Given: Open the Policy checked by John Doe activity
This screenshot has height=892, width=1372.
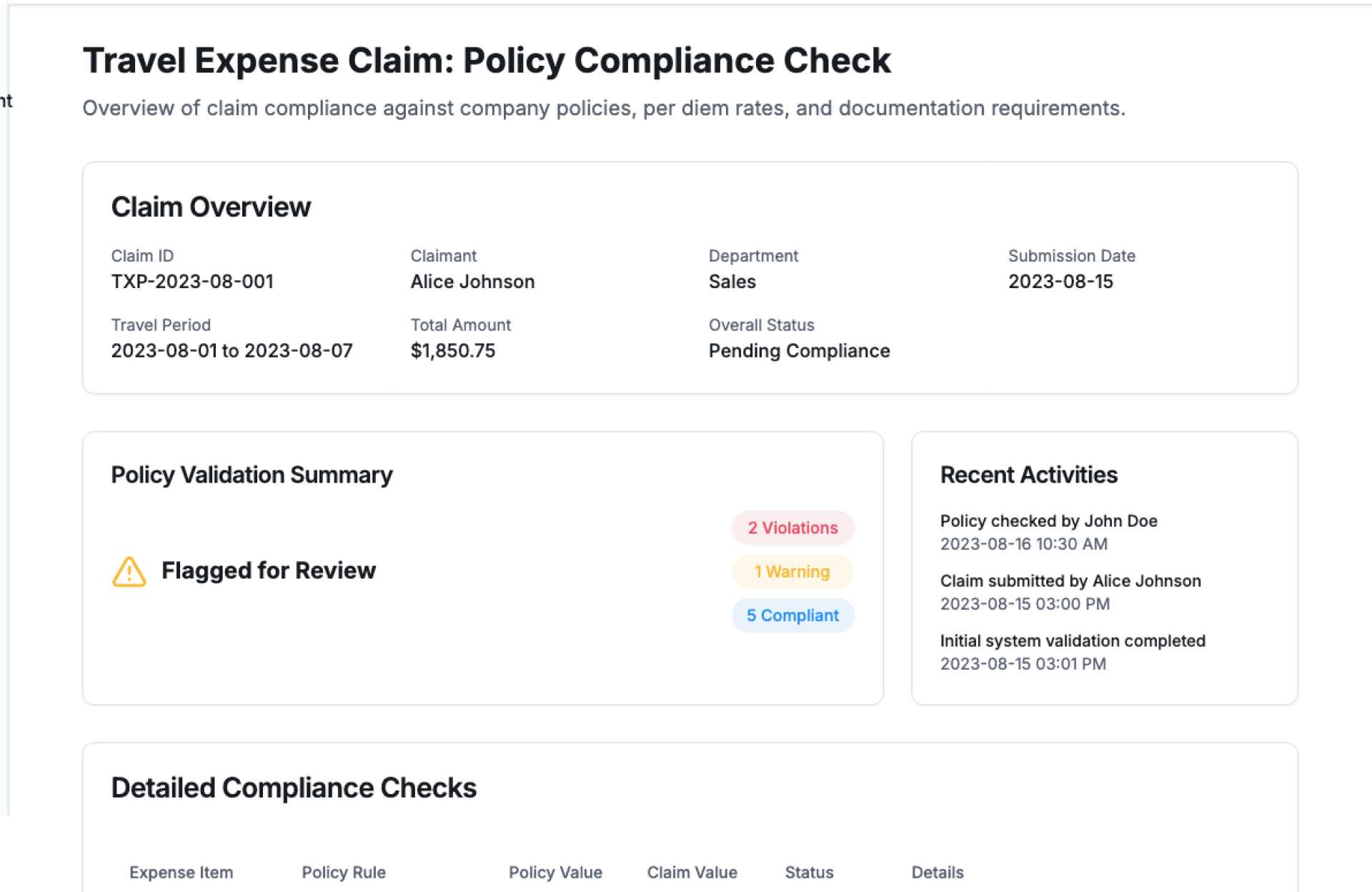Looking at the screenshot, I should (1048, 521).
